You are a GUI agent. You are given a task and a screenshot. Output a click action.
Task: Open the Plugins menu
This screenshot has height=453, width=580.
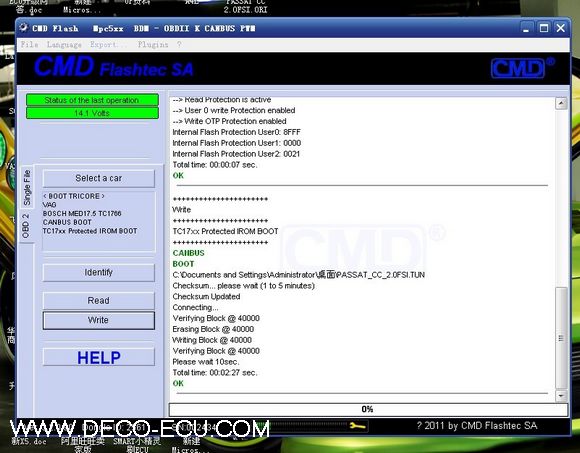153,45
